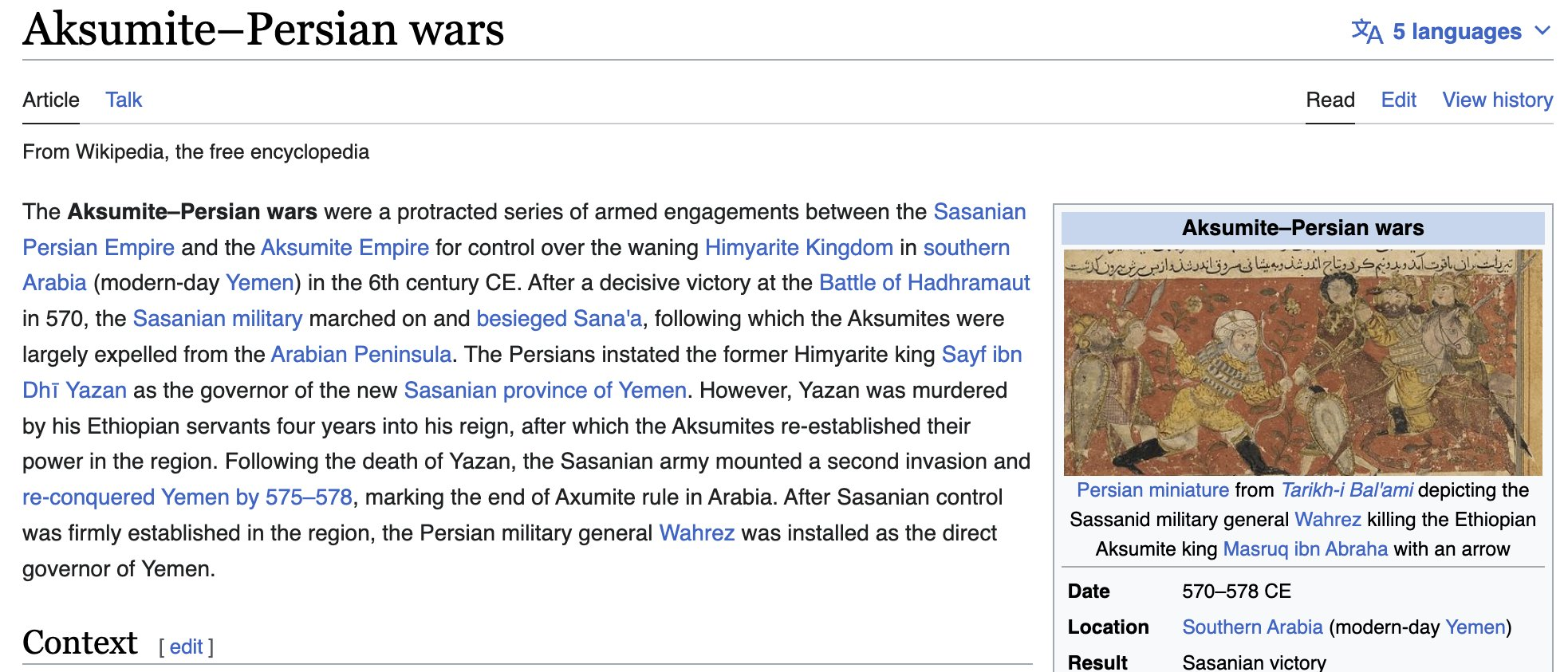Open View history tab

pos(1497,100)
